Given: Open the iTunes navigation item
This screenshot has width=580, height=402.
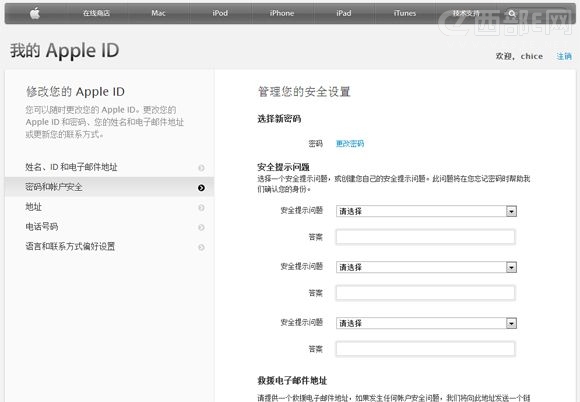Looking at the screenshot, I should 405,13.
